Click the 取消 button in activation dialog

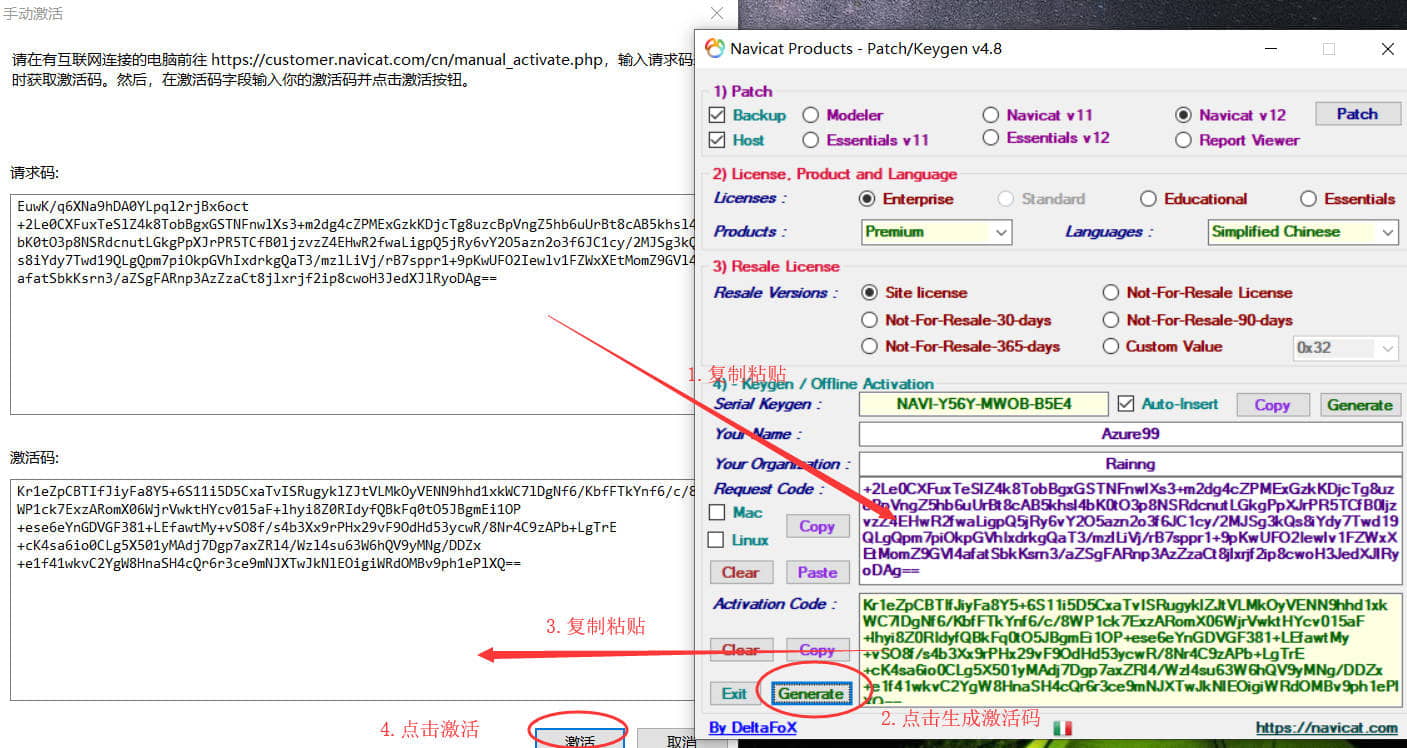pyautogui.click(x=682, y=739)
